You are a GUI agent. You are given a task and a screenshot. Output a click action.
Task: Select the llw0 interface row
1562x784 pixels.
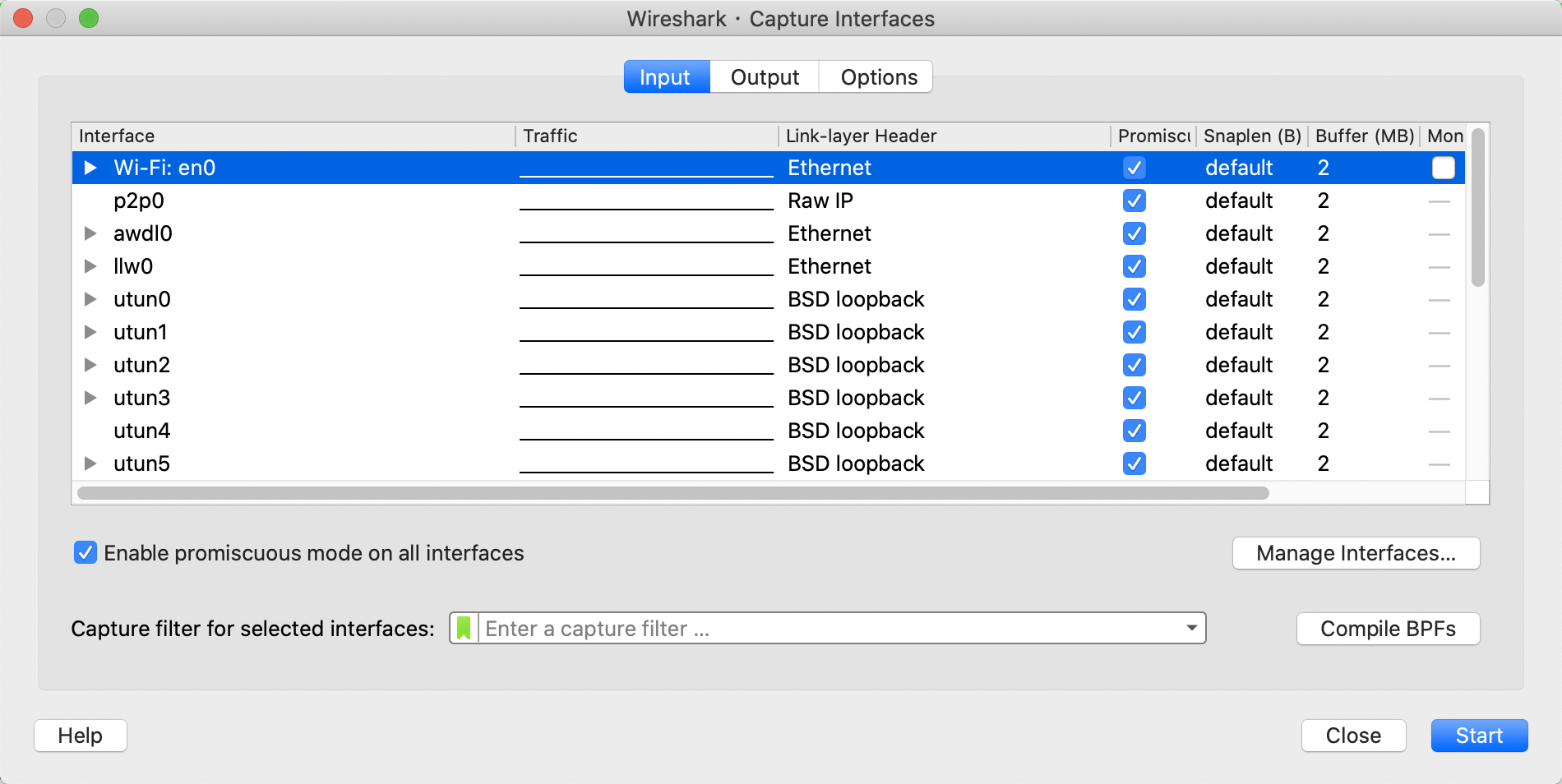pos(769,266)
